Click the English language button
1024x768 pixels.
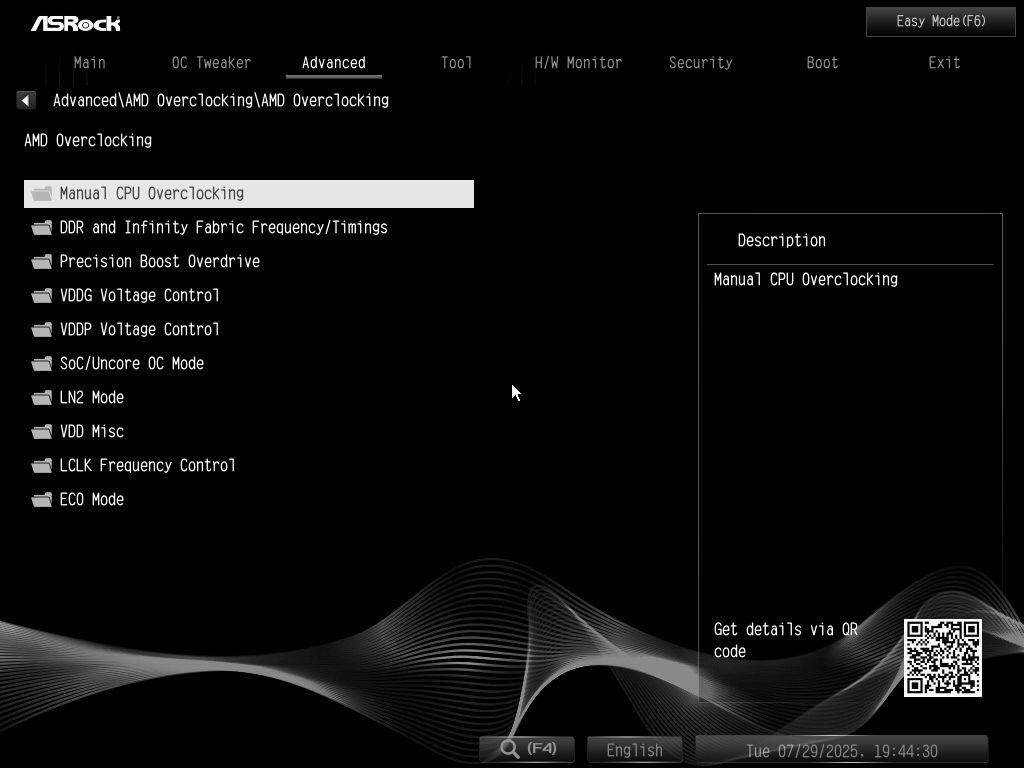pyautogui.click(x=634, y=750)
